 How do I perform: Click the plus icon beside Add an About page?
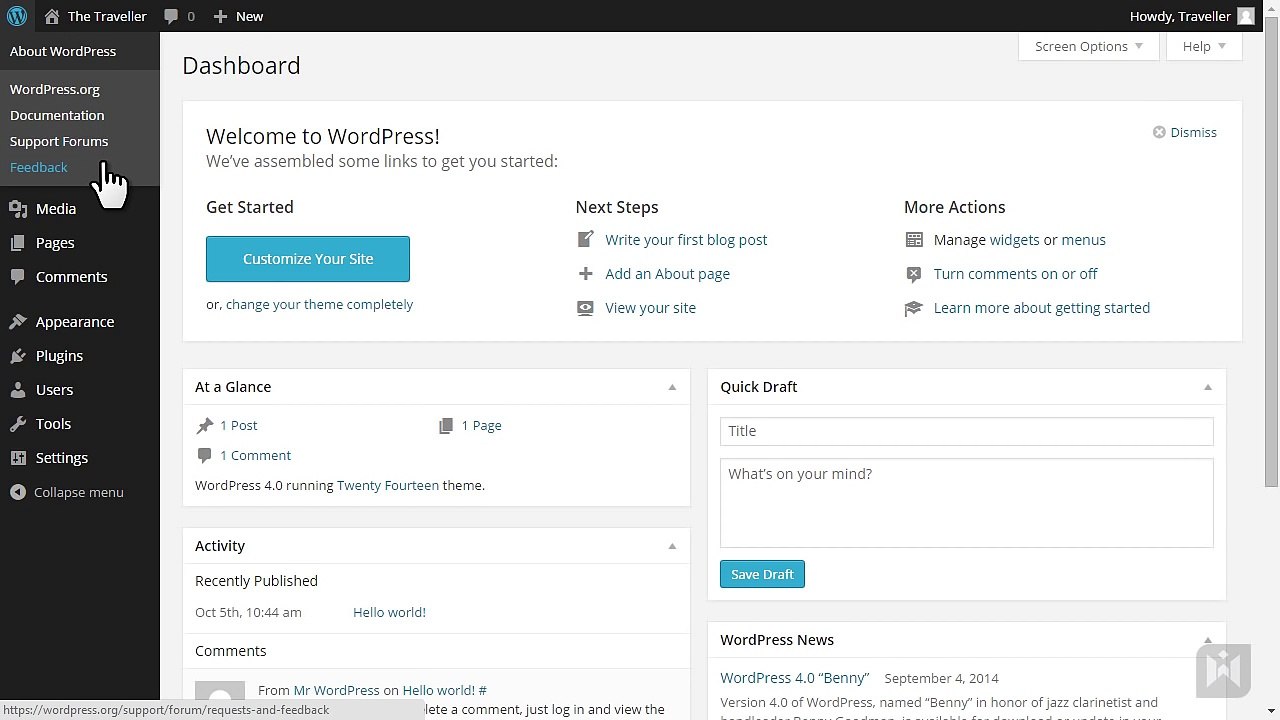point(586,274)
